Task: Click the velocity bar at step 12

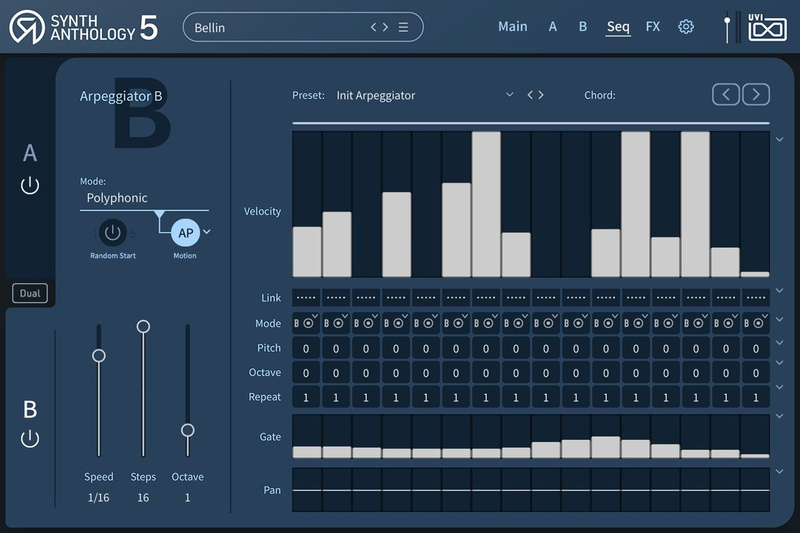Action: point(636,204)
